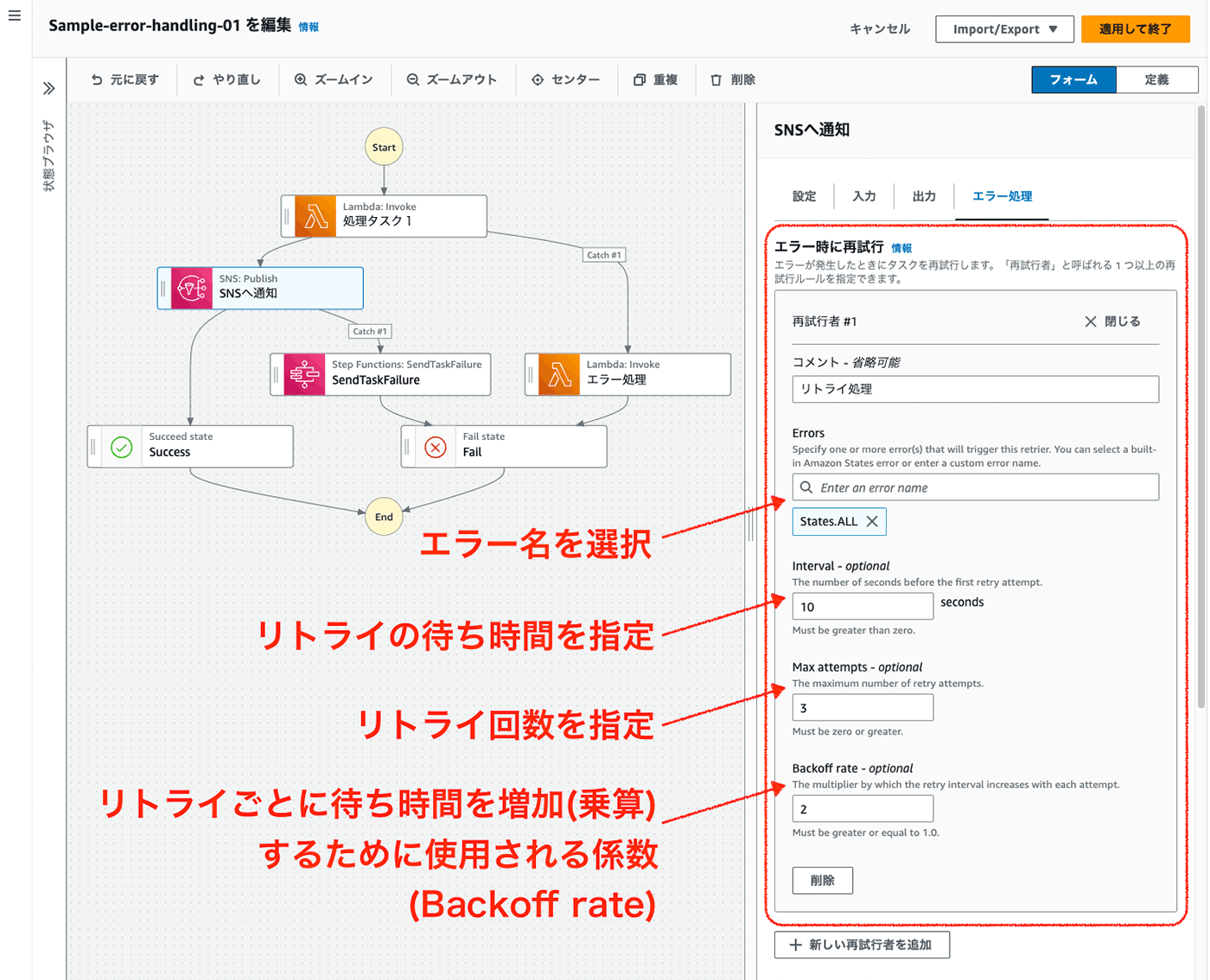Open the 設定 tab
This screenshot has width=1210, height=980.
[804, 196]
